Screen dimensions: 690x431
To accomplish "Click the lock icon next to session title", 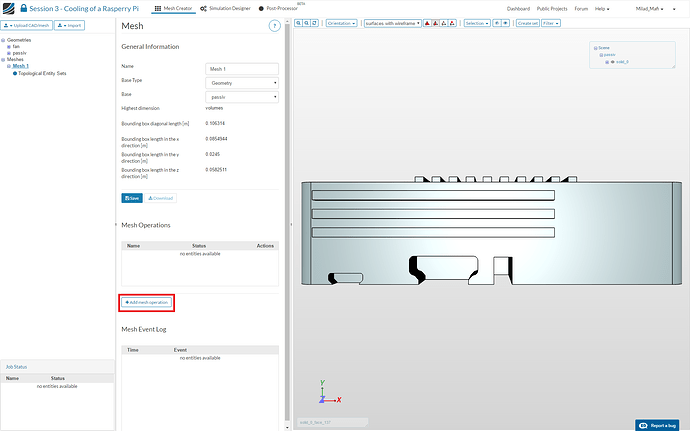I will [24, 8].
